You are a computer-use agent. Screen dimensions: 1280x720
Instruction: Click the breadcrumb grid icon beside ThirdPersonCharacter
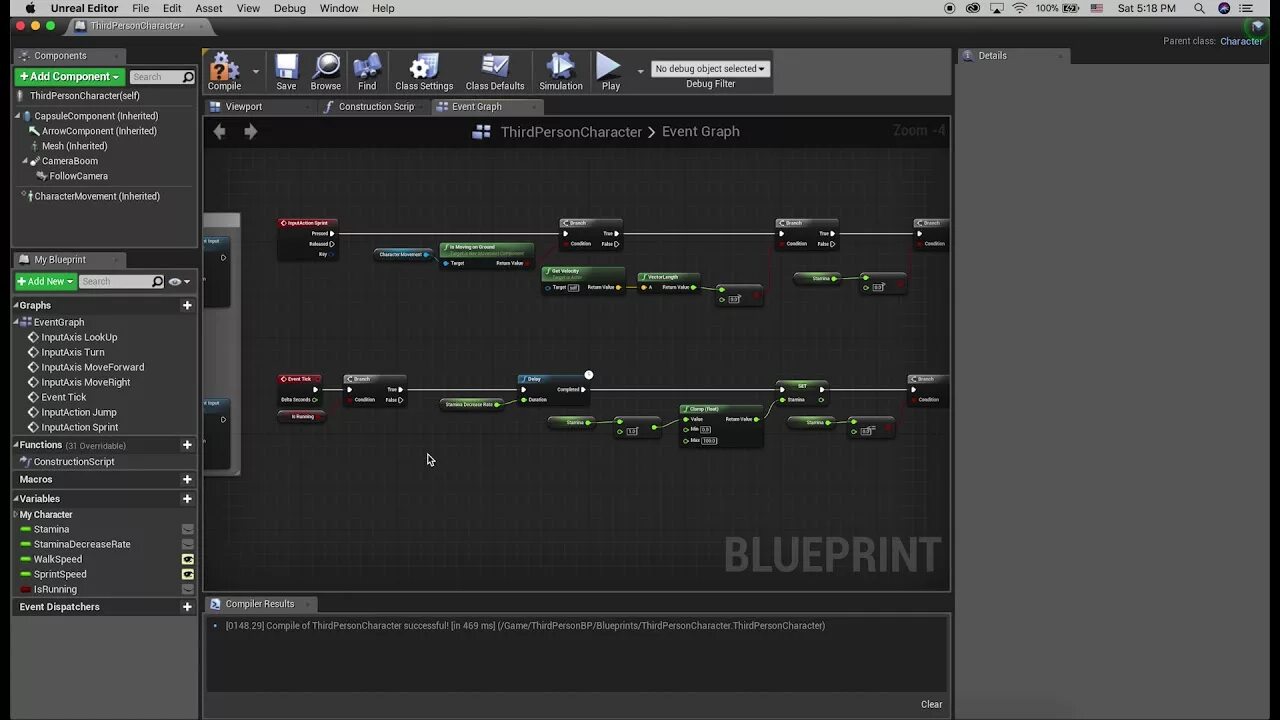pyautogui.click(x=482, y=131)
